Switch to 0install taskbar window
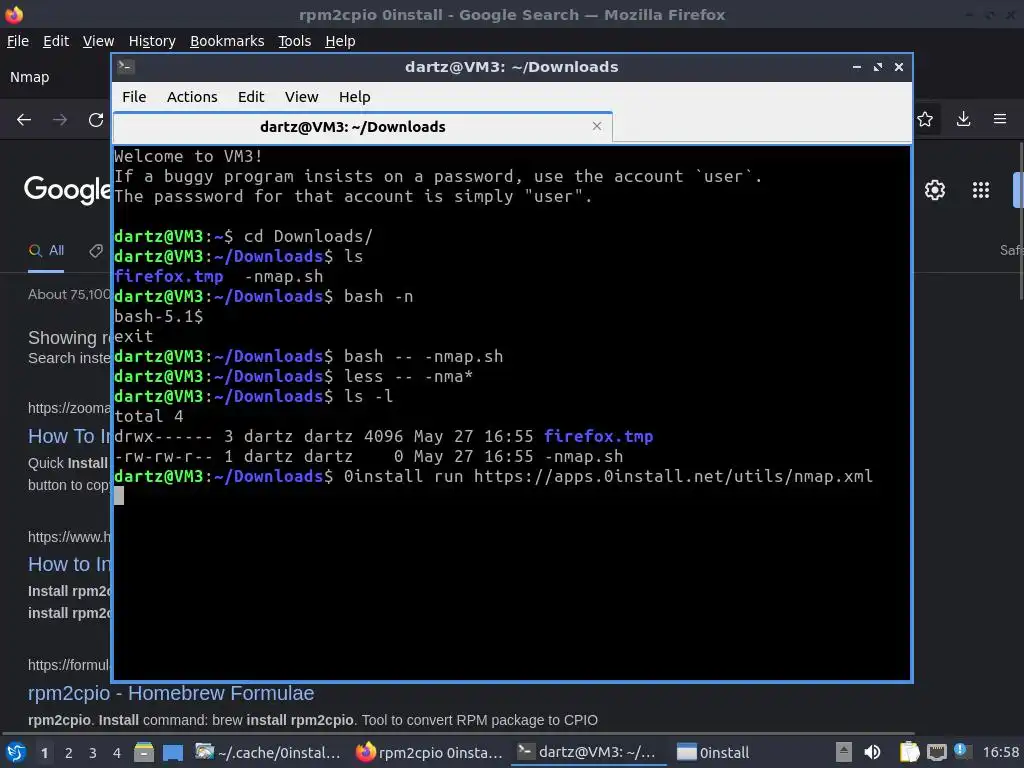Screen dimensions: 1024x768 point(713,752)
